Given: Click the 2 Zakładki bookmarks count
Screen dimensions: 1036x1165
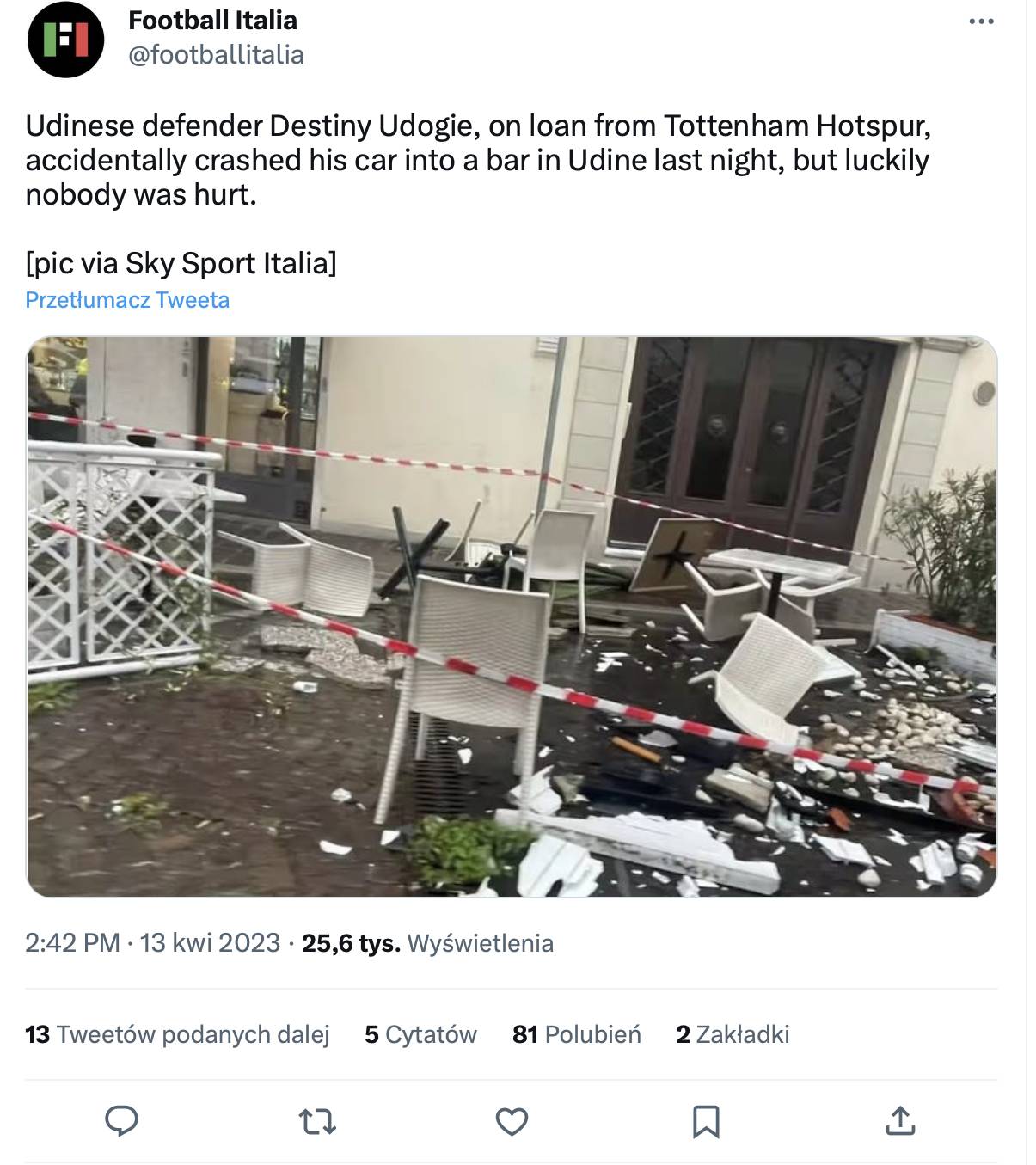Looking at the screenshot, I should (733, 1034).
